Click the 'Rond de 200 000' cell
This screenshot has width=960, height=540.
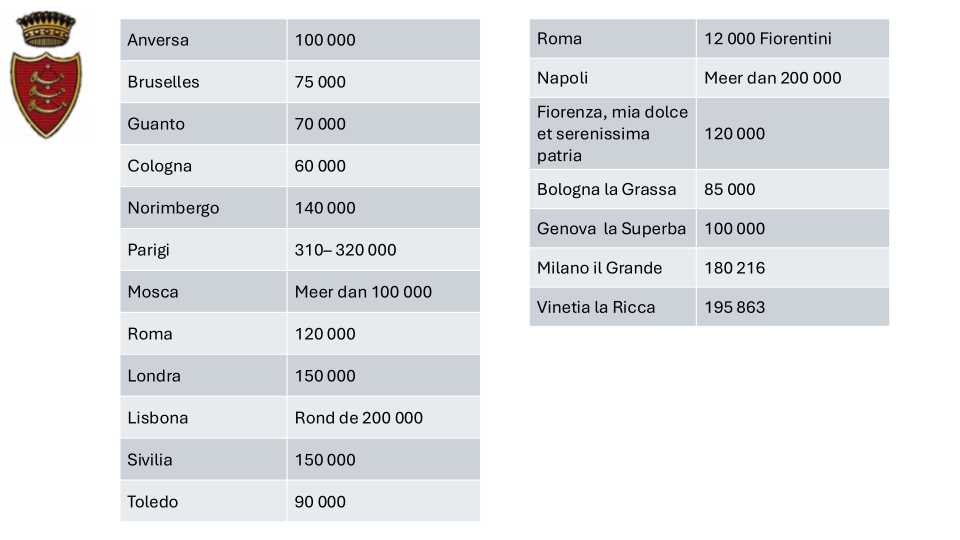382,418
